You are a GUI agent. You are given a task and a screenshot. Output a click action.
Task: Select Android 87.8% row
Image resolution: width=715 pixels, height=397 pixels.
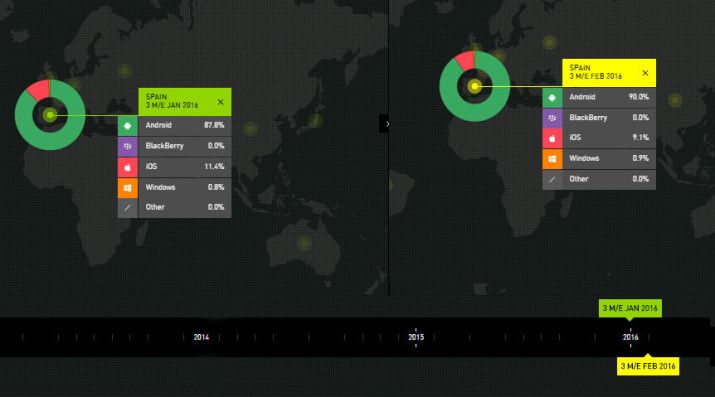click(x=175, y=125)
